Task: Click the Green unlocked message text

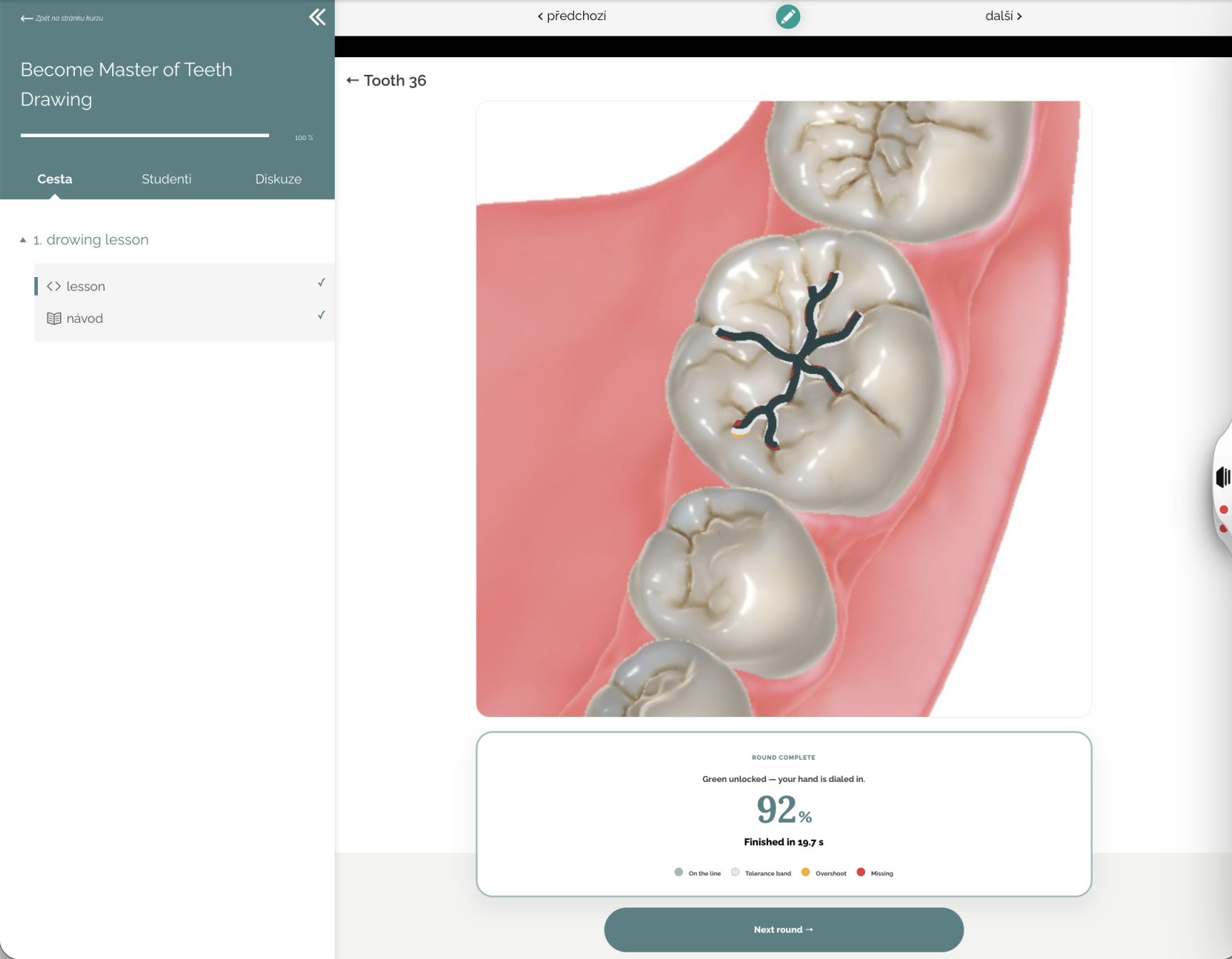Action: [x=784, y=779]
